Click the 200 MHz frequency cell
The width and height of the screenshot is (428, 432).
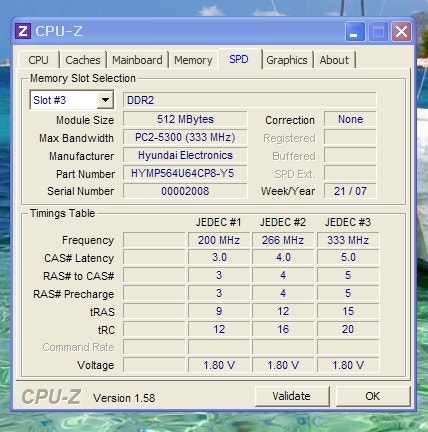tap(219, 240)
